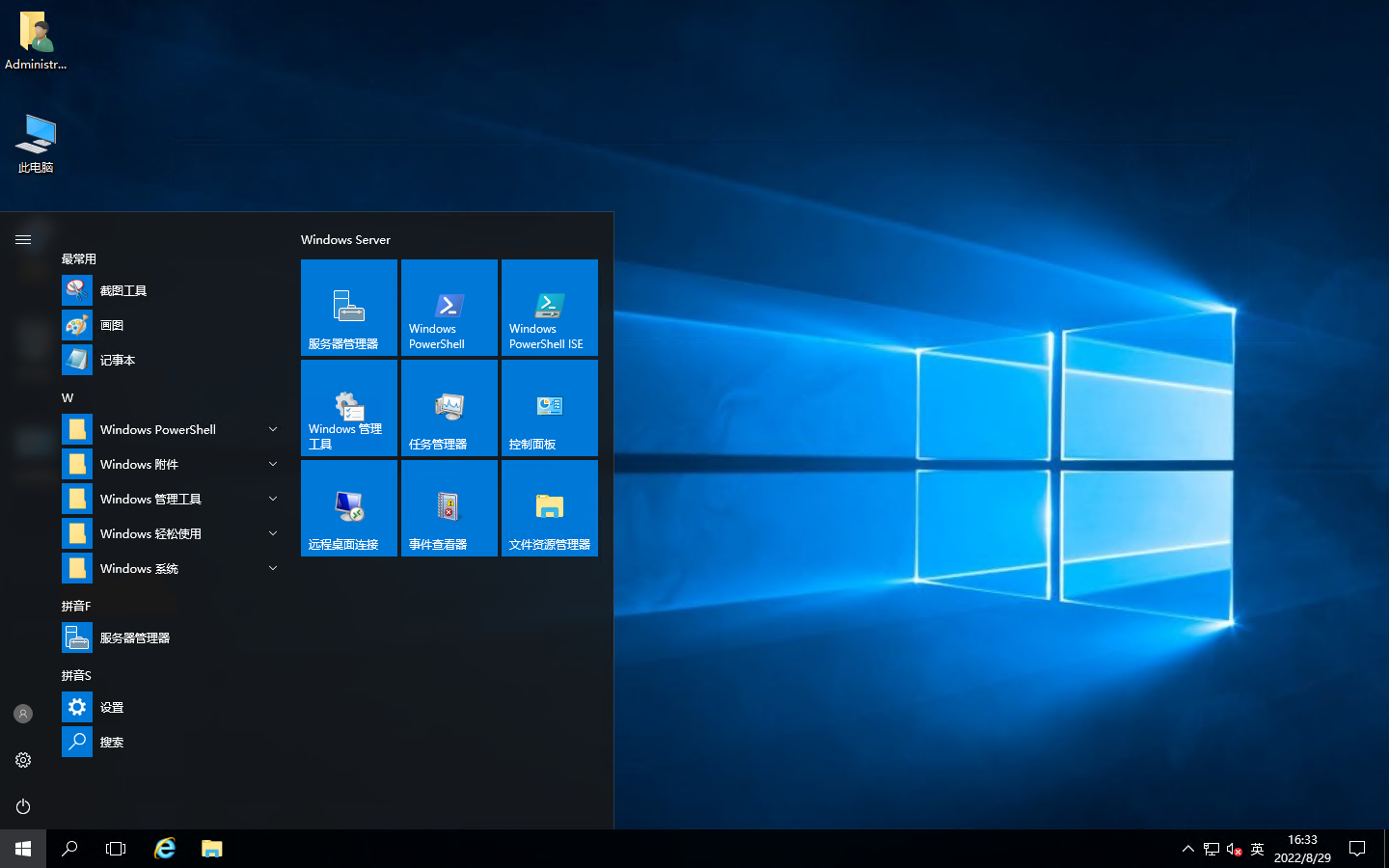Expand the Windows 管理工具 folder
The image size is (1389, 868).
point(174,499)
